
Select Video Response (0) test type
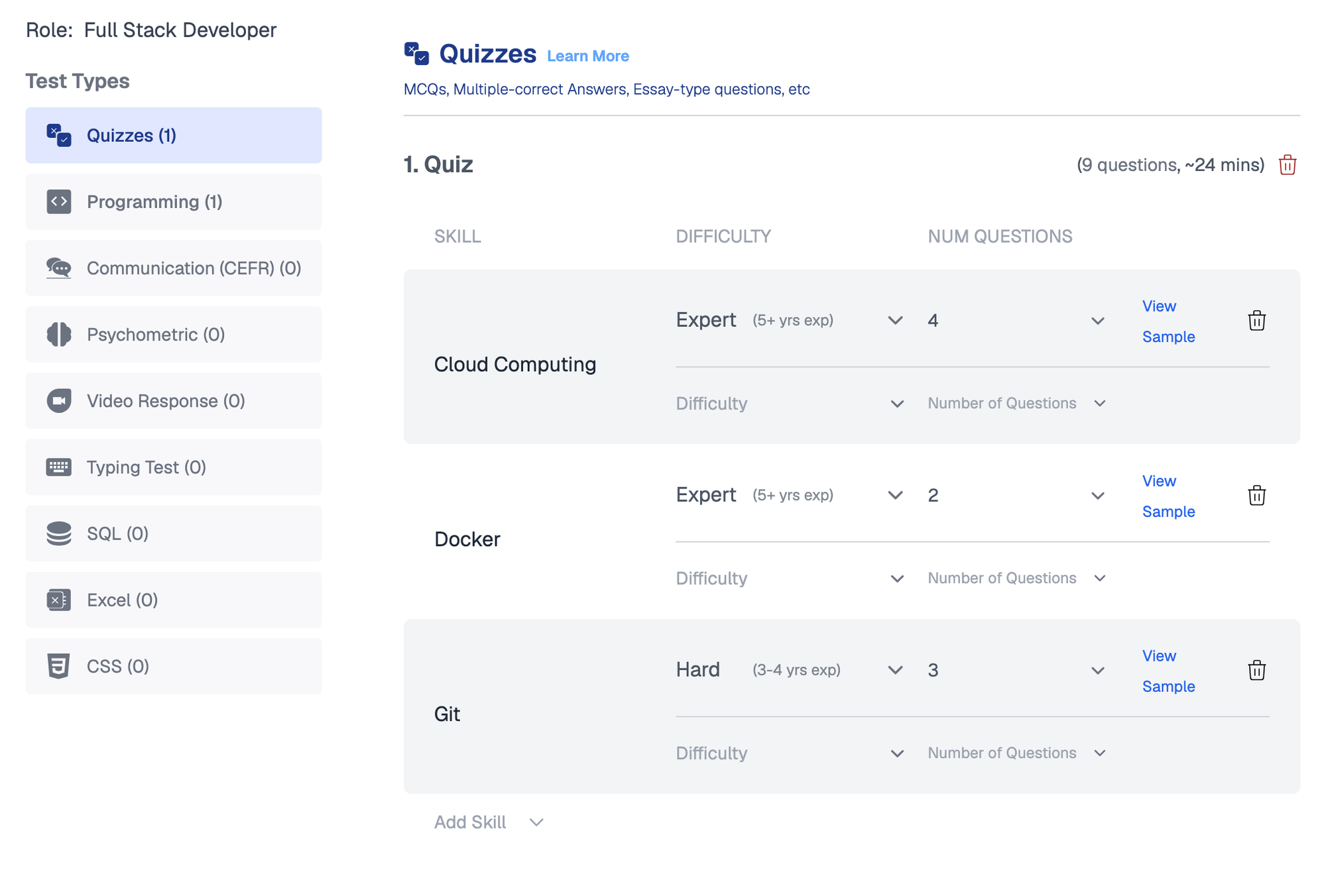click(x=174, y=400)
